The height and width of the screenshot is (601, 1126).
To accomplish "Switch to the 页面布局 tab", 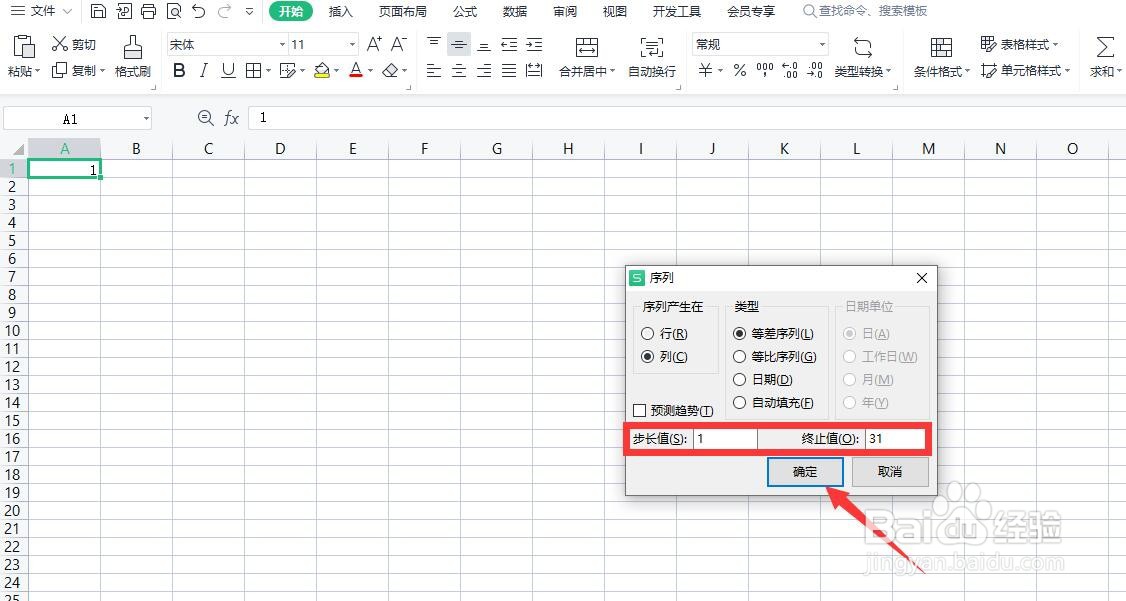I will tap(402, 11).
